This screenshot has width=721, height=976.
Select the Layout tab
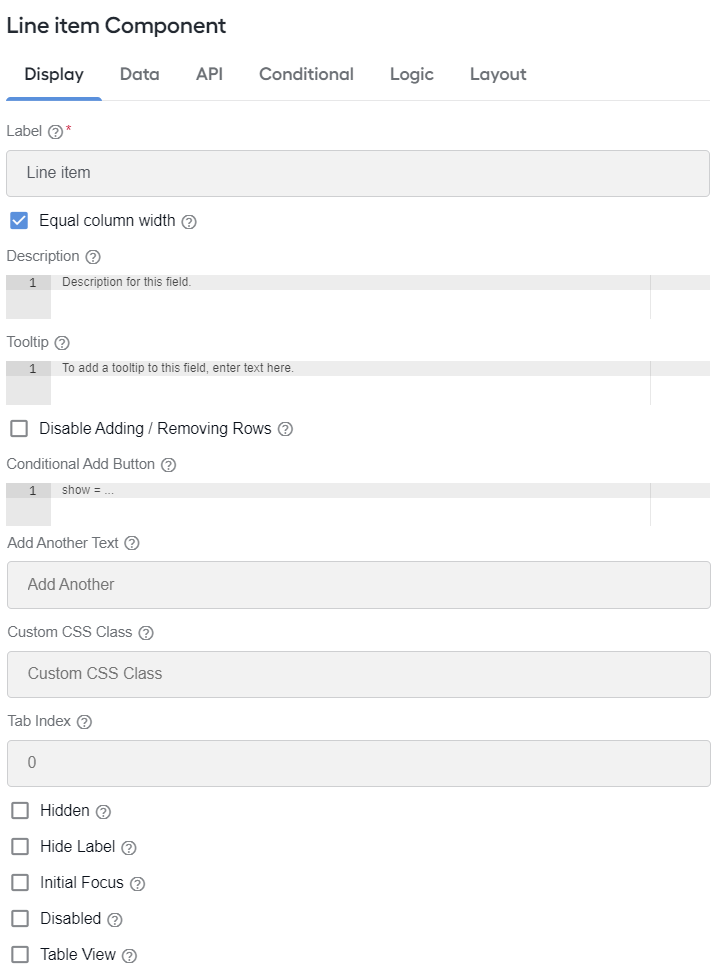pyautogui.click(x=498, y=74)
